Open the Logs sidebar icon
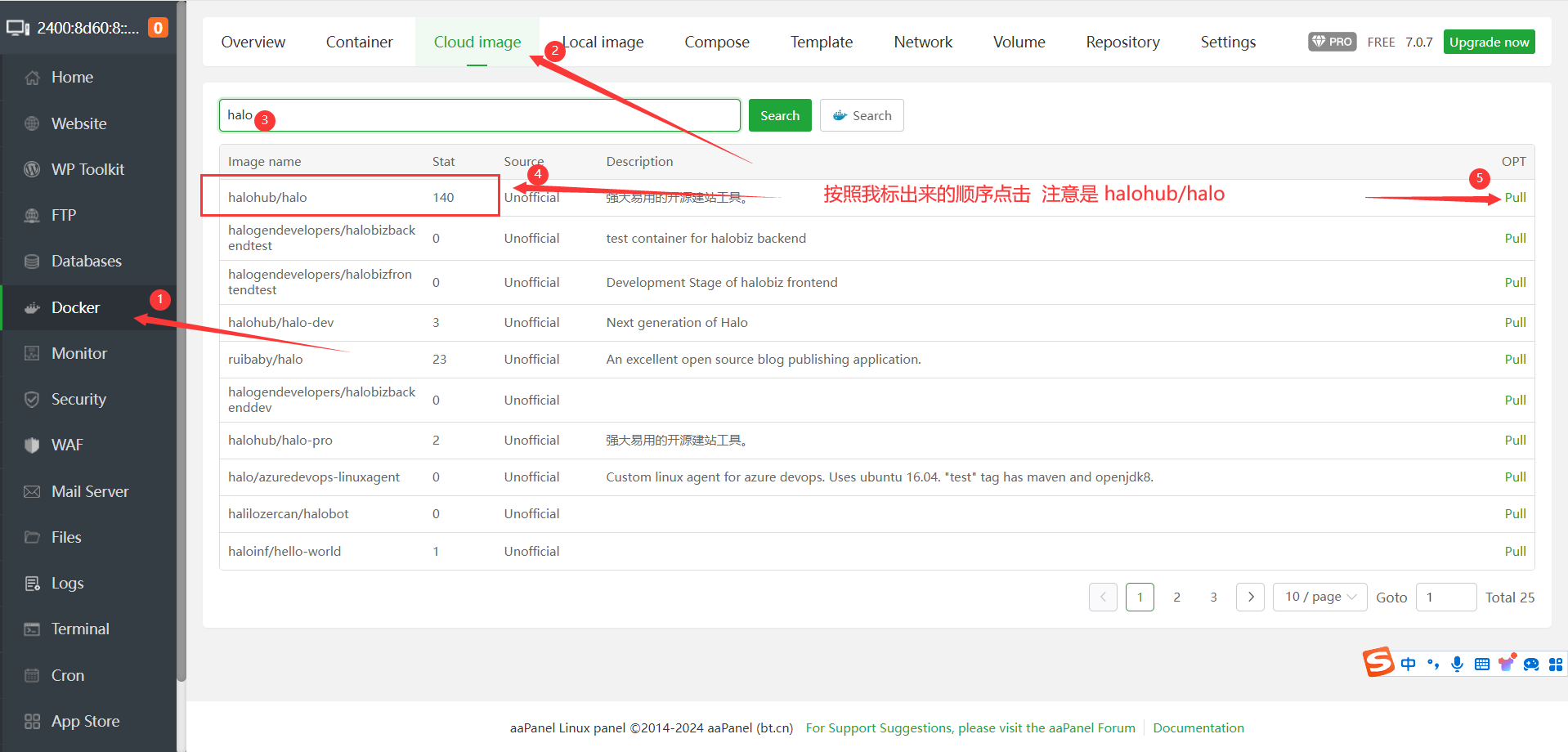This screenshot has width=1568, height=752. pos(32,583)
